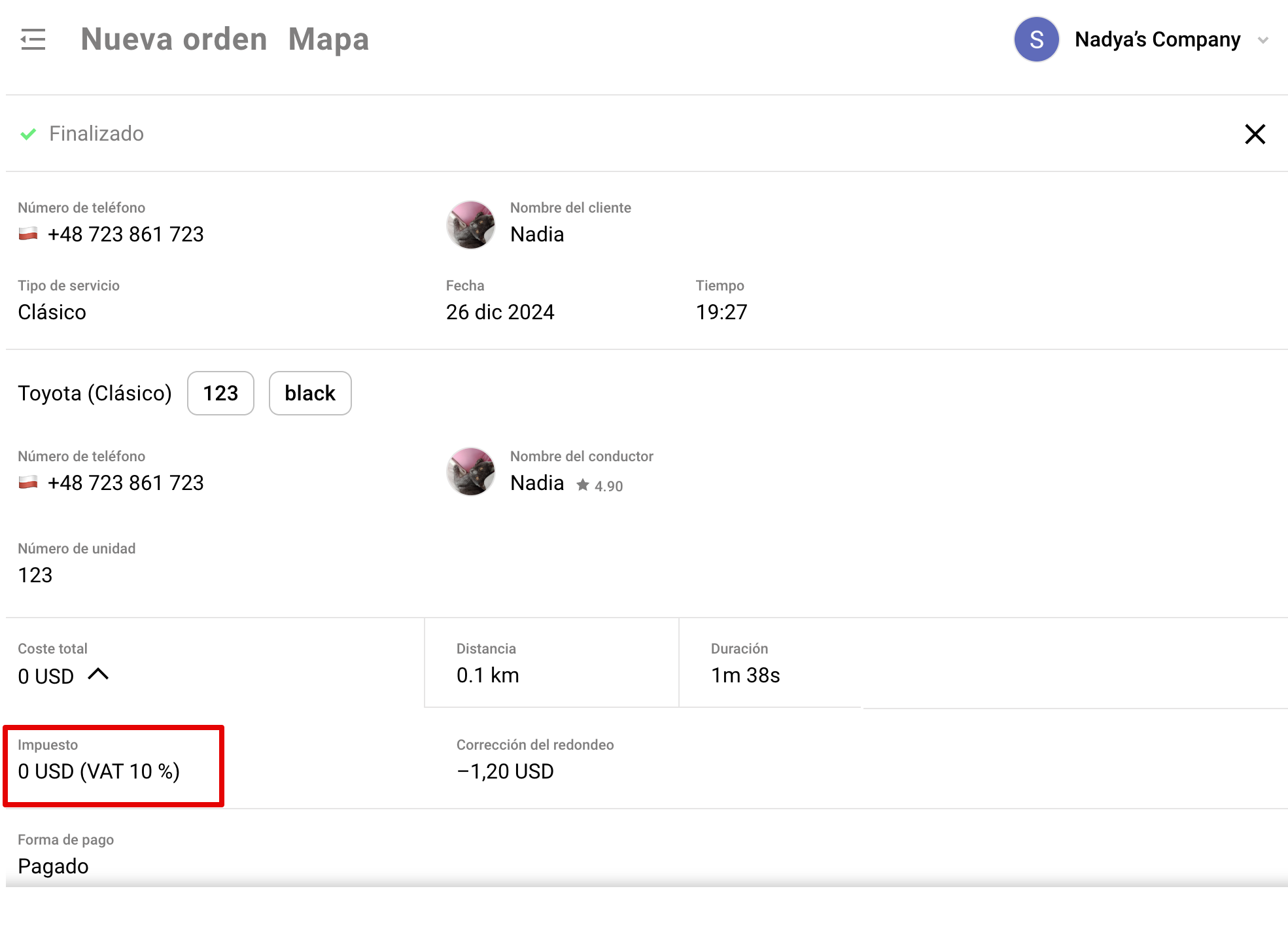Viewport: 1288px width, 929px height.
Task: Switch to the Mapa tab
Action: pos(328,39)
